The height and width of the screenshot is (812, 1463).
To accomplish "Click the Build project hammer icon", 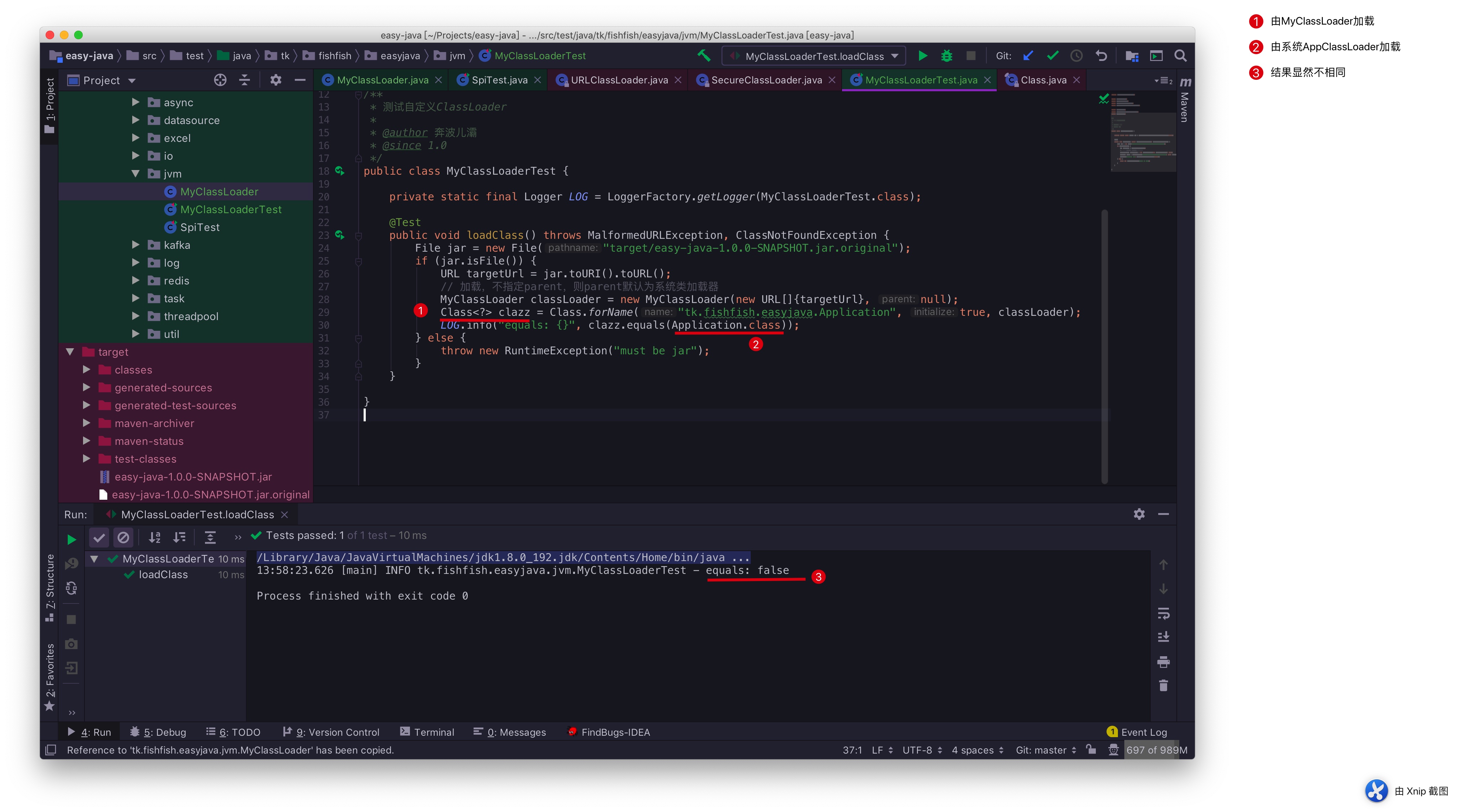I will [x=704, y=56].
